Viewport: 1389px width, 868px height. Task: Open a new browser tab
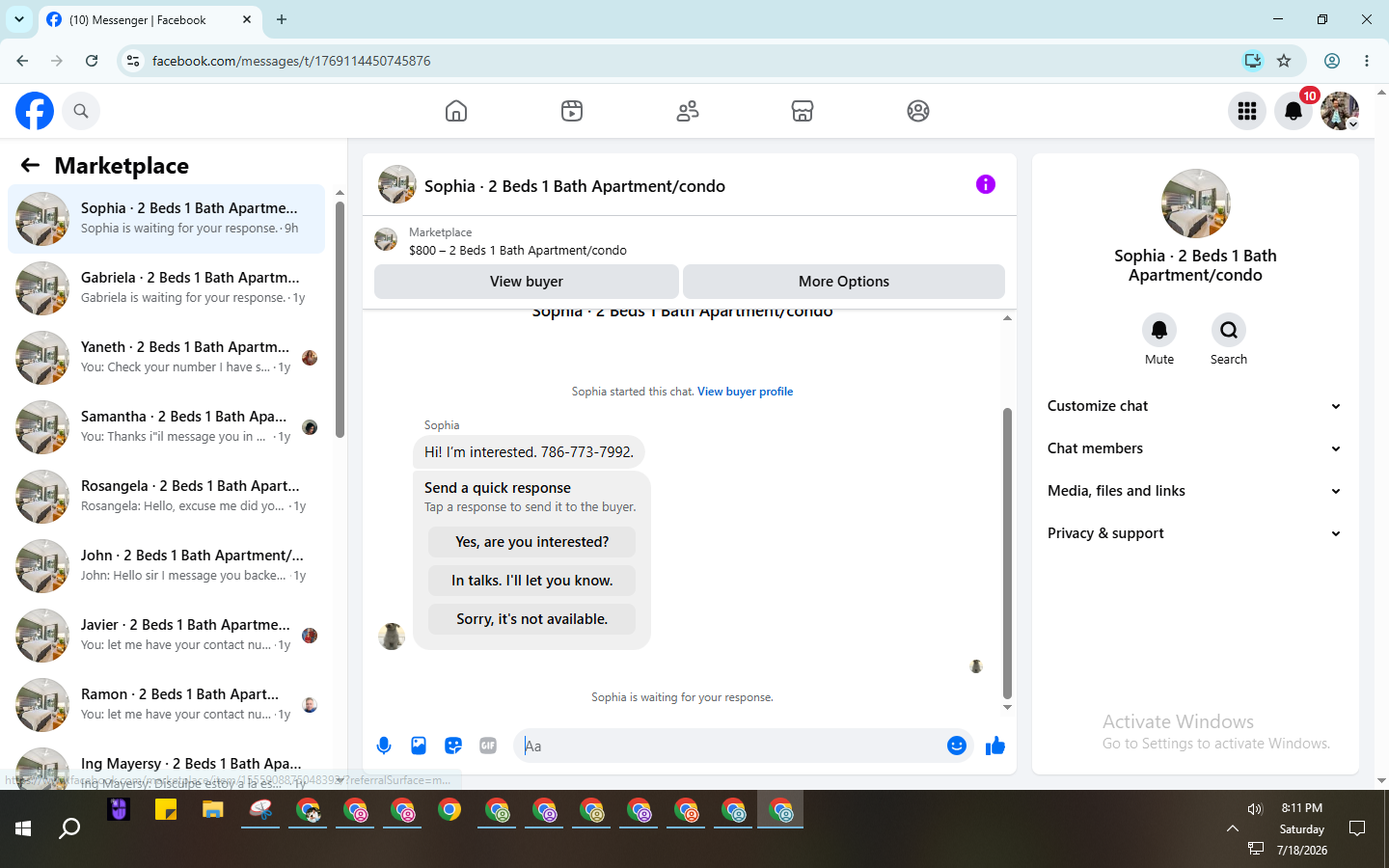coord(282,19)
